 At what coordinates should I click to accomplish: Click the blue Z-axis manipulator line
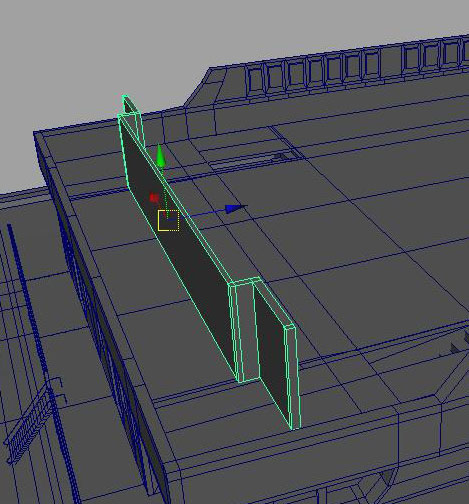point(202,214)
